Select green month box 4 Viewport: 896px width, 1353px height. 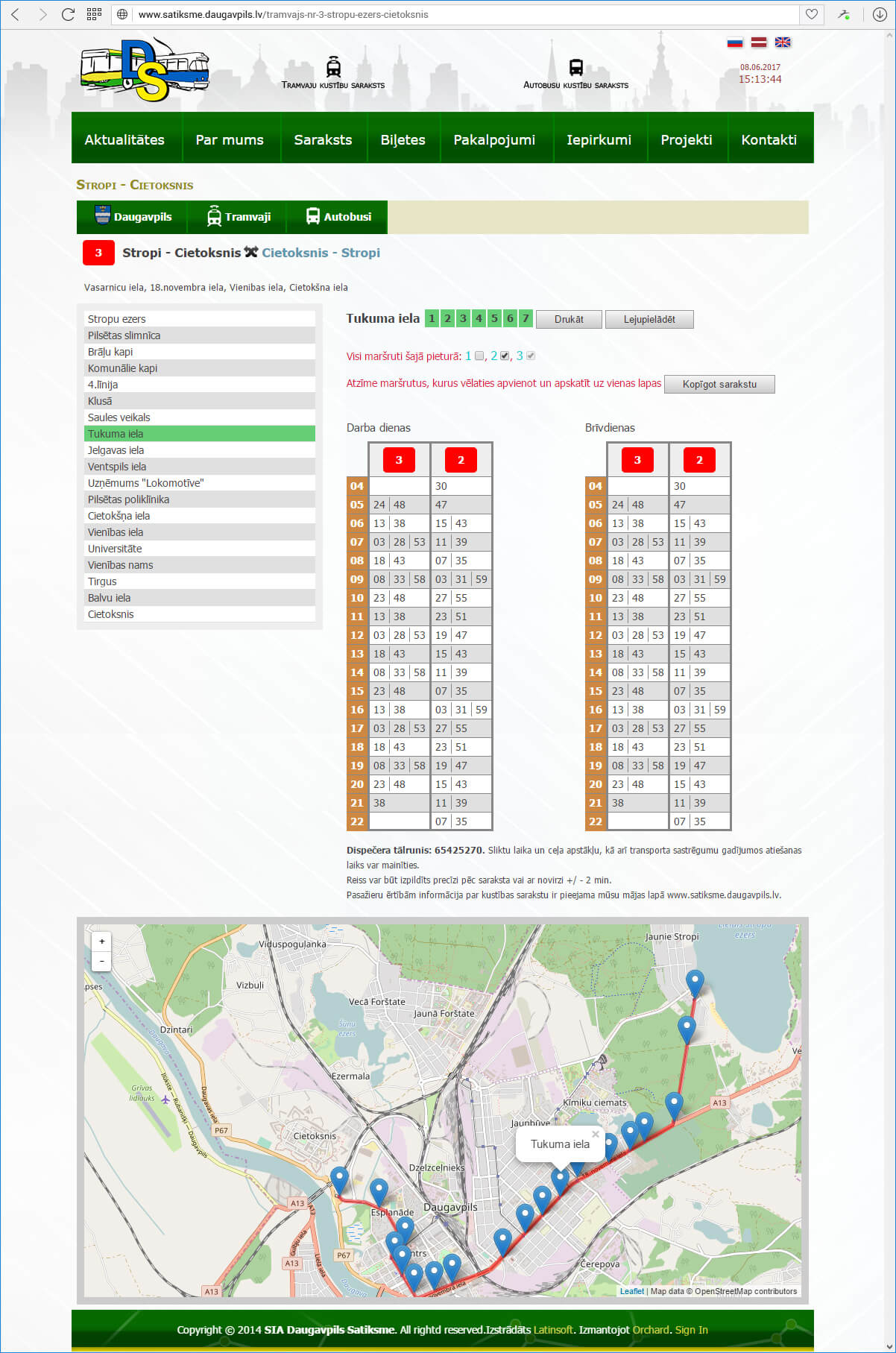click(x=479, y=318)
